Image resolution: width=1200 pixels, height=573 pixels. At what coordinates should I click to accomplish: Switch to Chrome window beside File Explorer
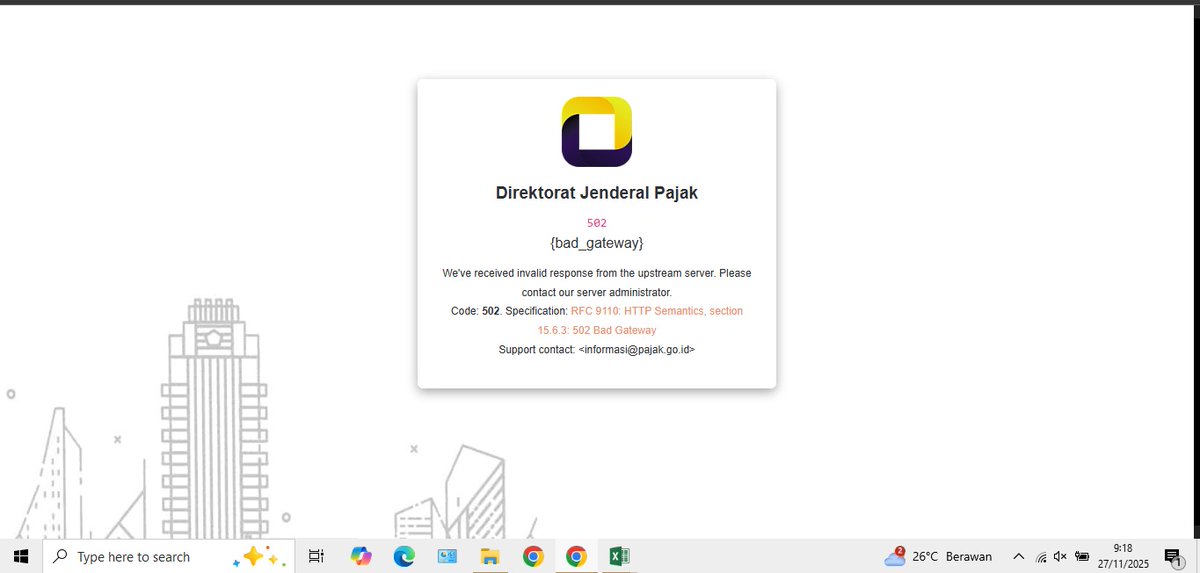[x=533, y=556]
